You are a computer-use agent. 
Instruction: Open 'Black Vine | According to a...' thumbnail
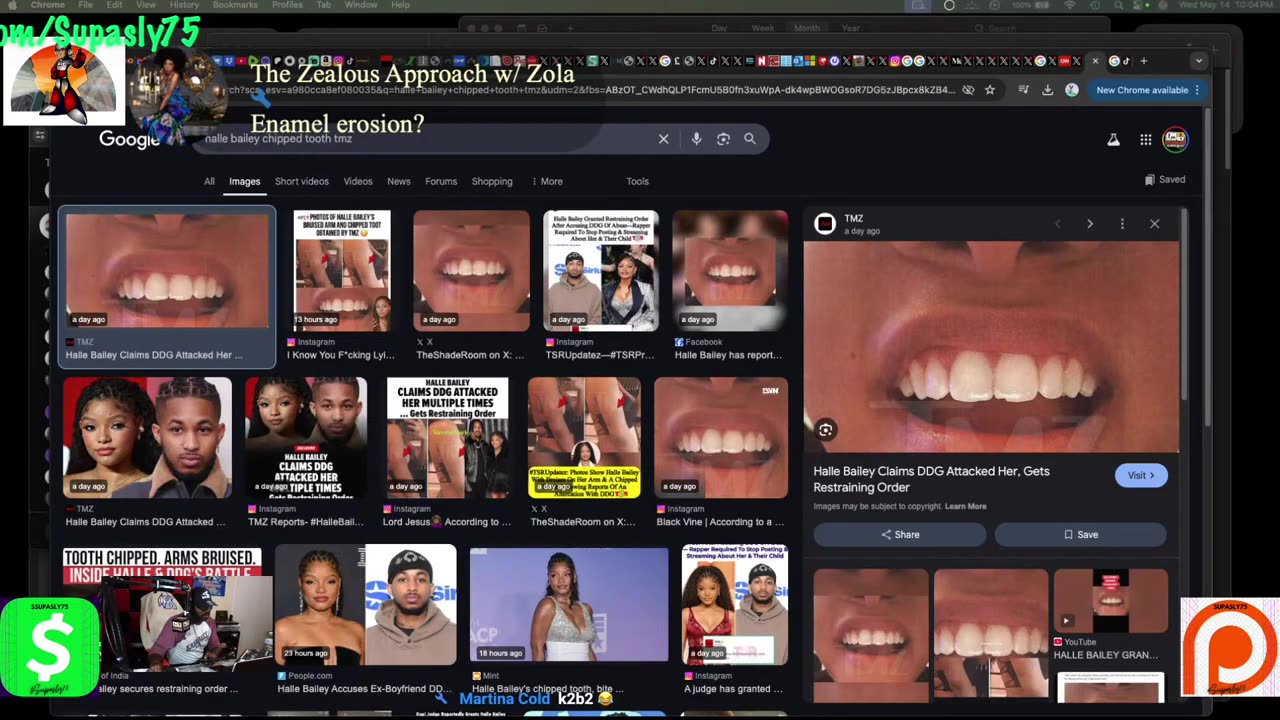tap(720, 438)
